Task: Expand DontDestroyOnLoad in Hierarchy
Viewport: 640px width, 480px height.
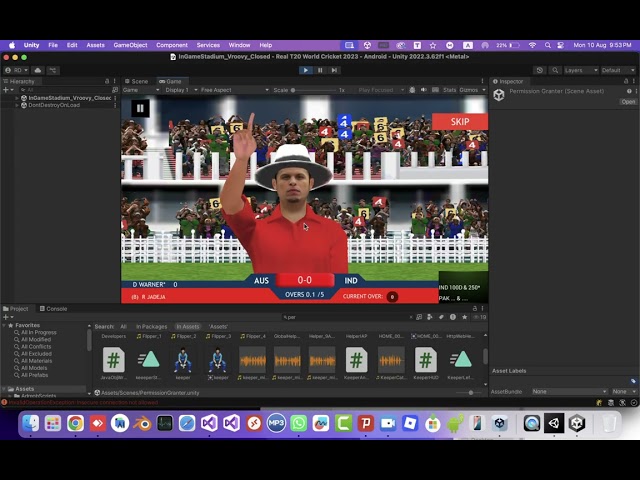Action: point(17,105)
